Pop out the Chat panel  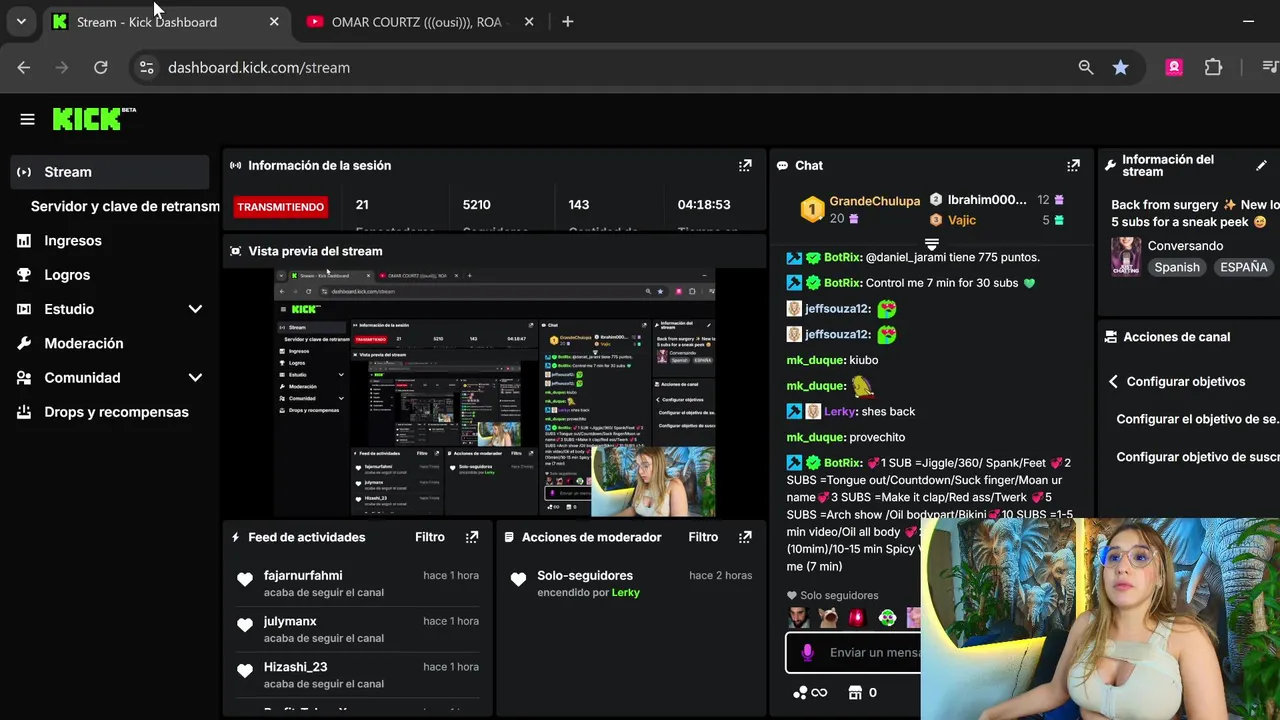(x=1073, y=165)
